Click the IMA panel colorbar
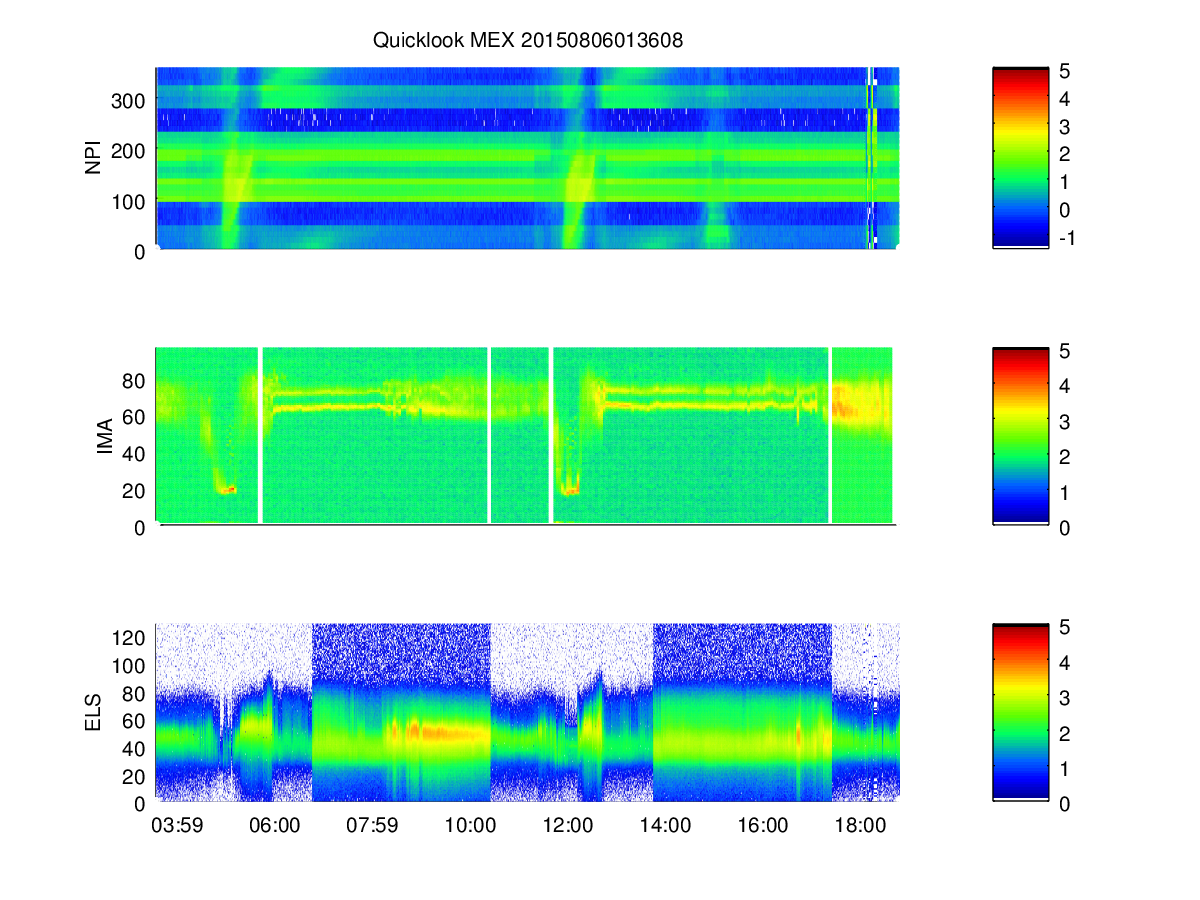 [1020, 436]
